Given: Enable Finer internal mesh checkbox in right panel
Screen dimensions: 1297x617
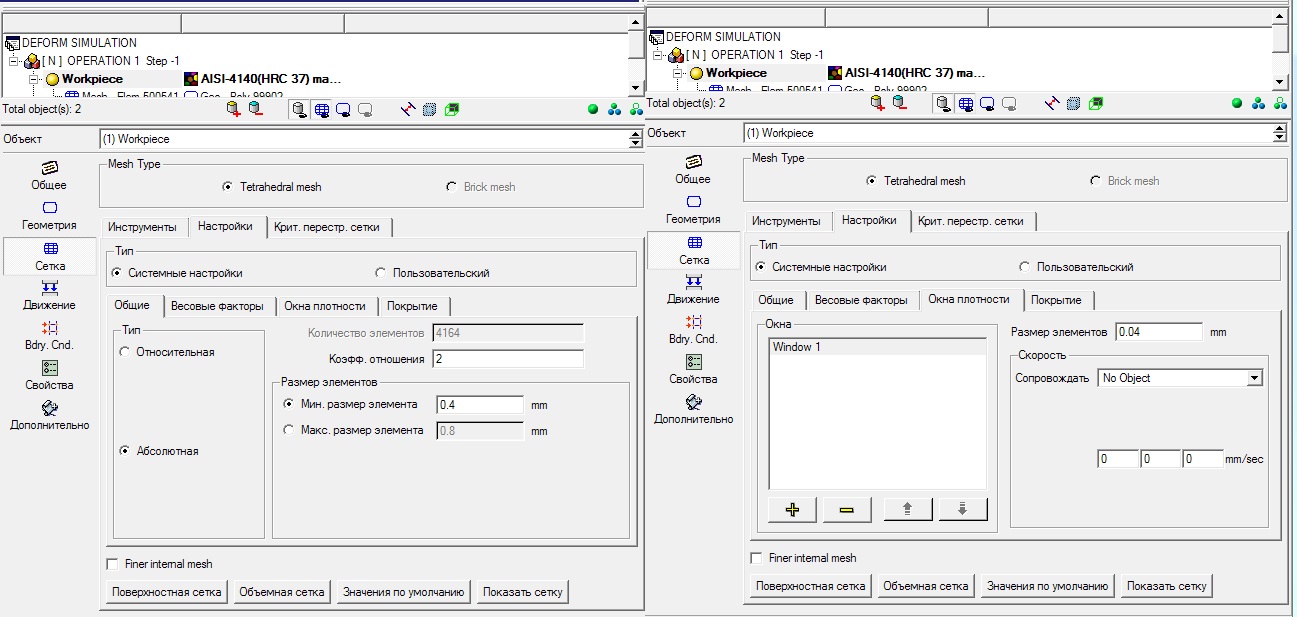Looking at the screenshot, I should point(756,558).
